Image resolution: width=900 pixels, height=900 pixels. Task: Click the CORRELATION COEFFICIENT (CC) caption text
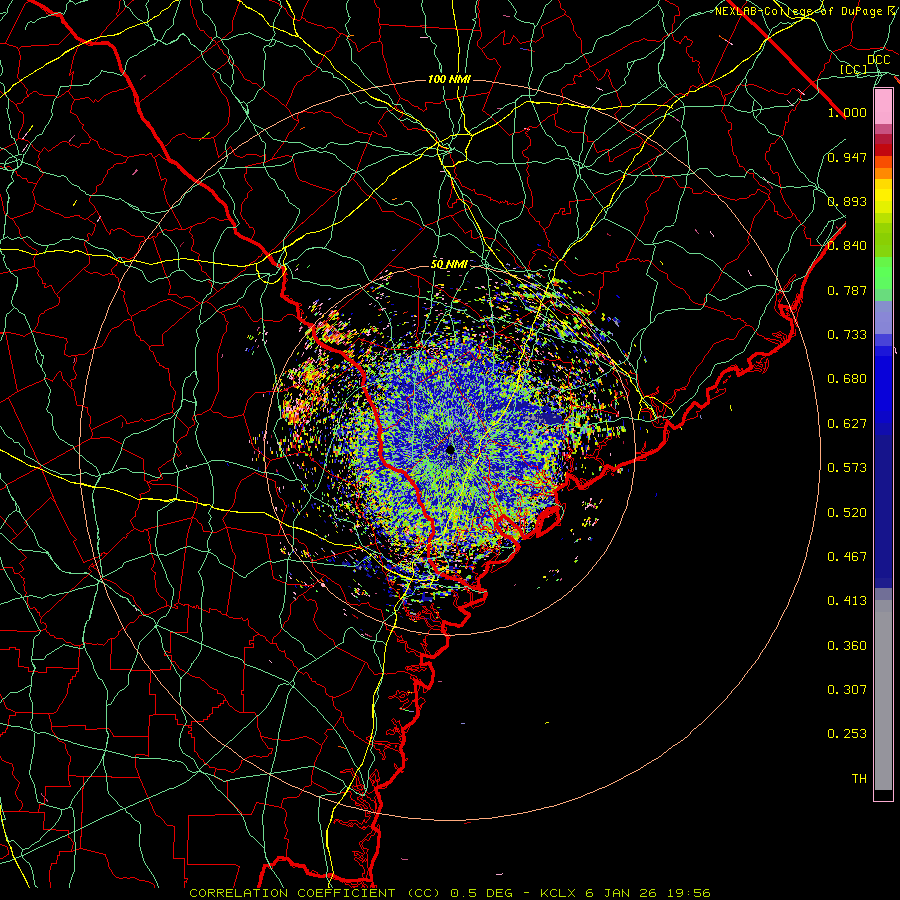[315, 893]
